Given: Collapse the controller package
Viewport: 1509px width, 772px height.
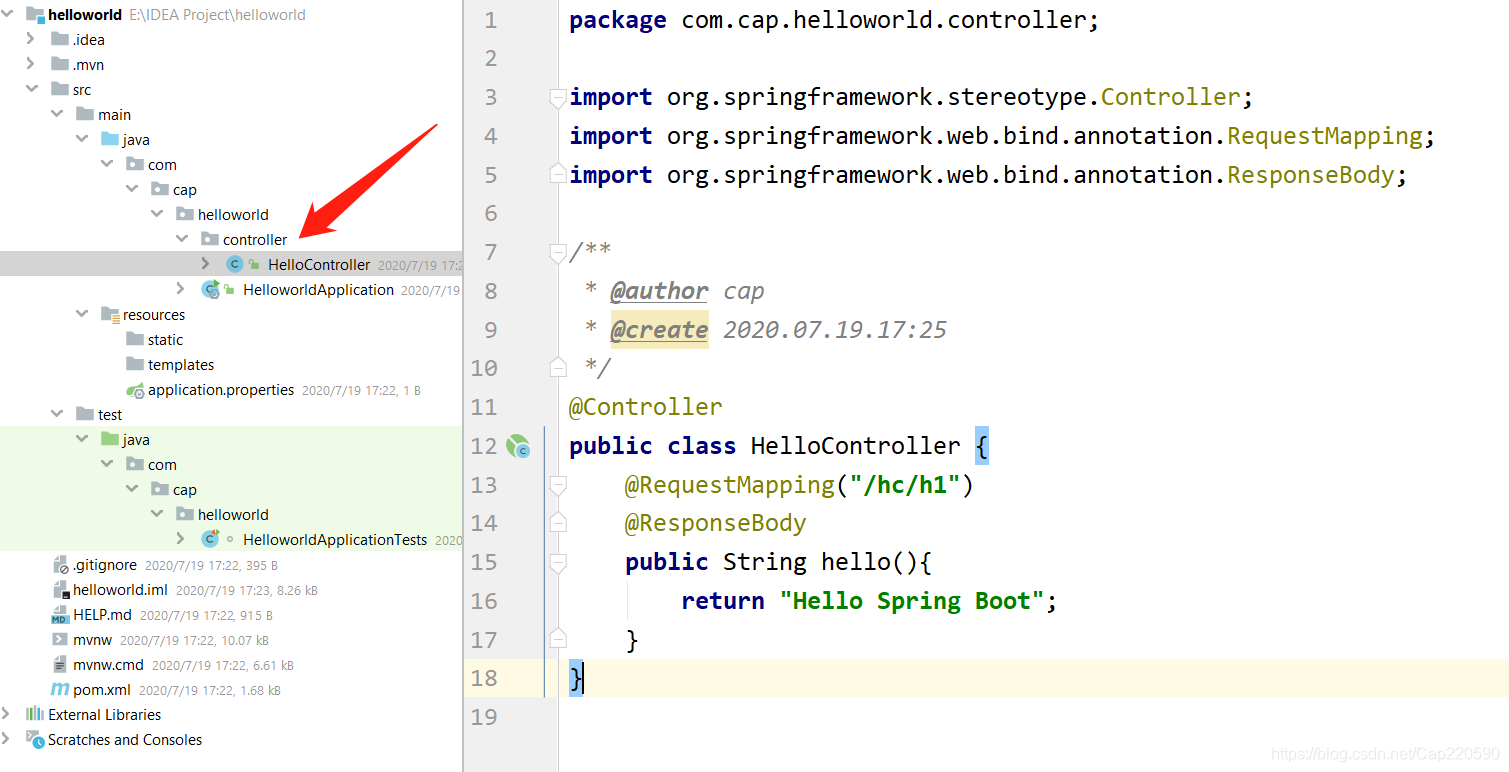Looking at the screenshot, I should point(181,240).
